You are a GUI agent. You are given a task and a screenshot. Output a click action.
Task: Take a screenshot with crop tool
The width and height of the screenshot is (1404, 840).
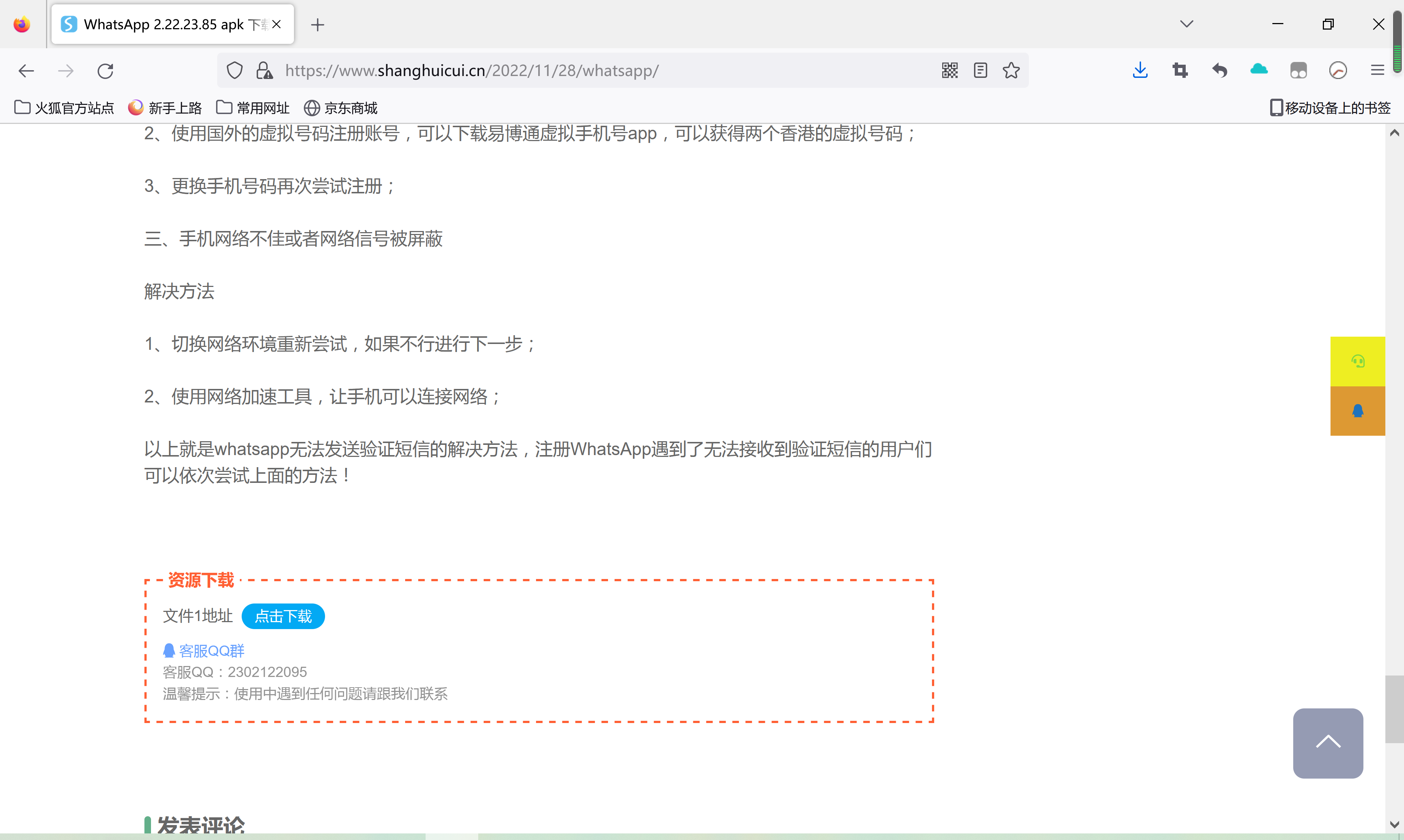point(1180,71)
